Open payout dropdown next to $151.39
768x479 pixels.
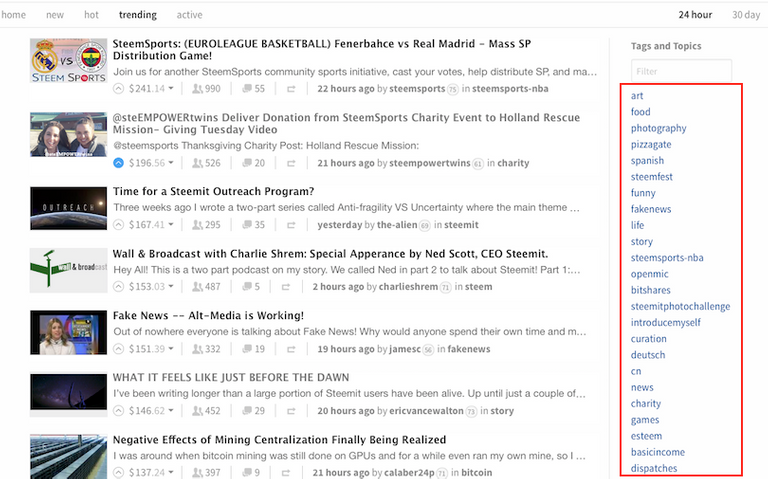point(171,349)
